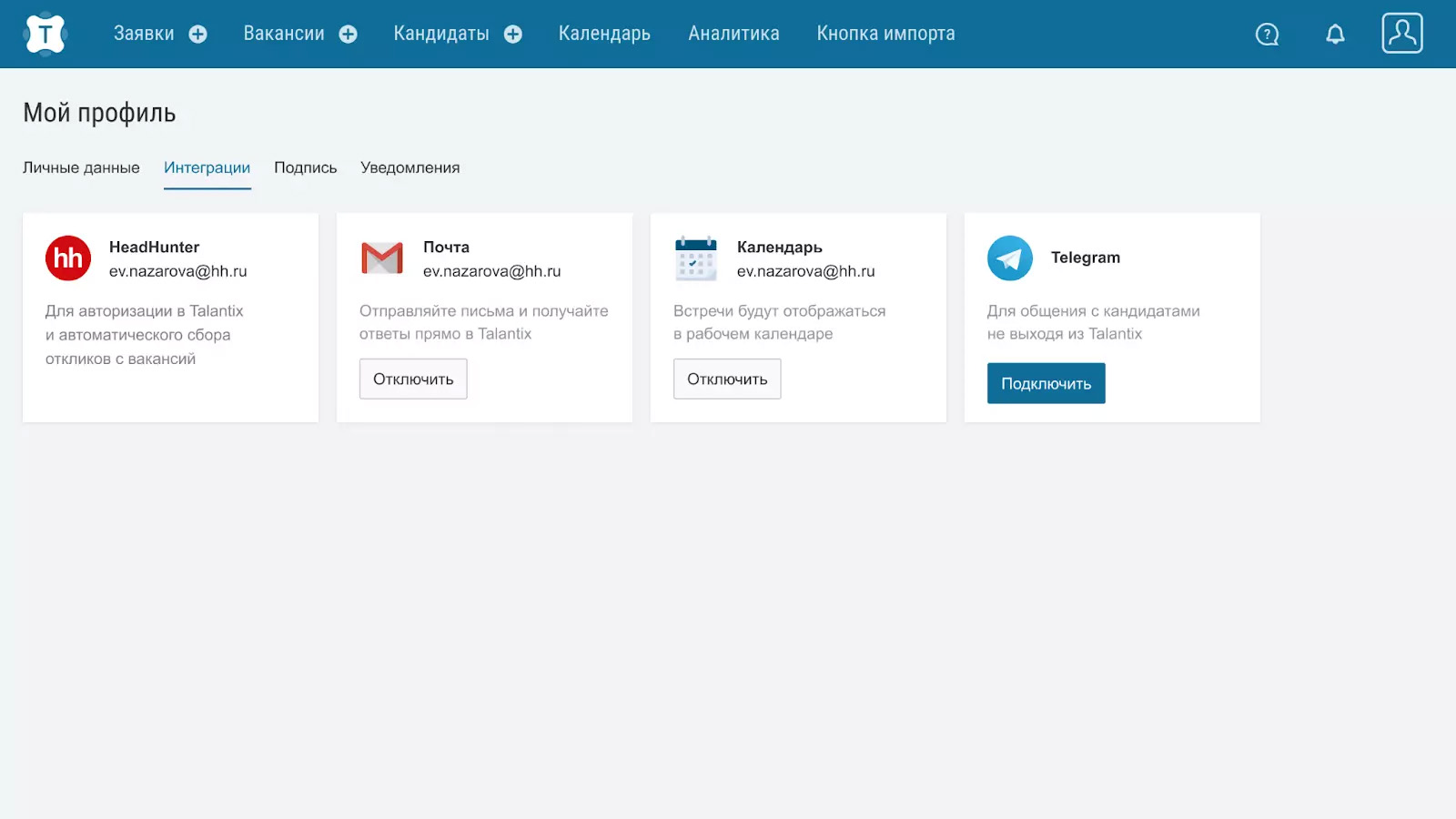The width and height of the screenshot is (1456, 819).
Task: Open Кандидаты menu item
Action: point(441,34)
